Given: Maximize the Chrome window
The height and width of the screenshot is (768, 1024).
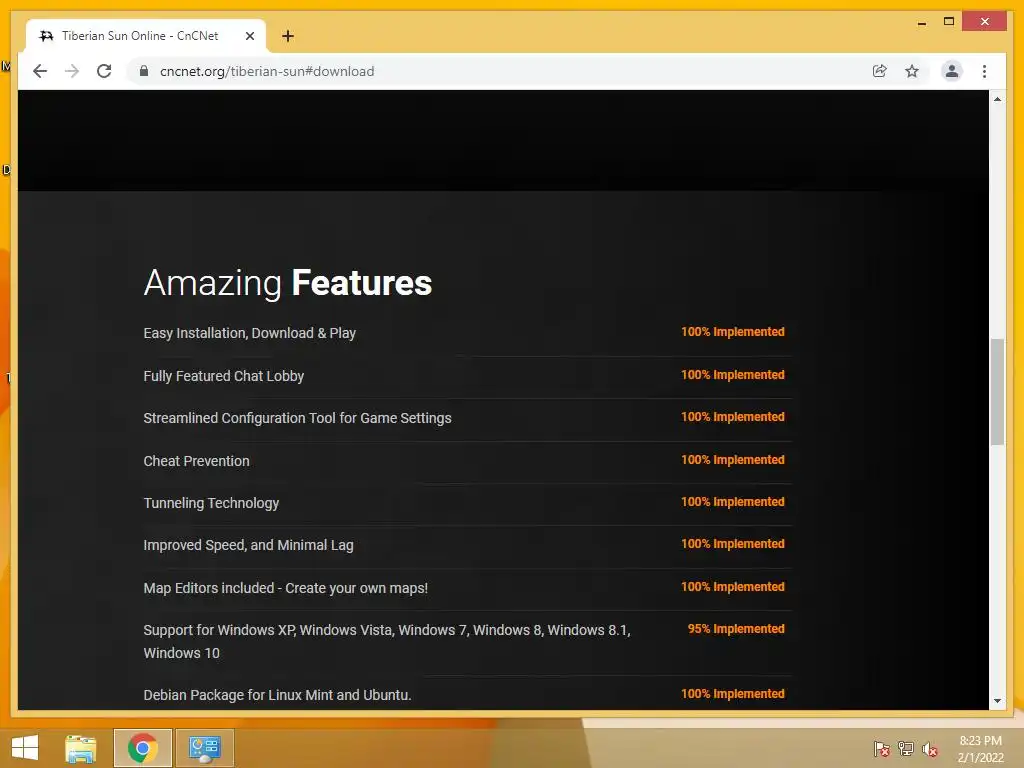Looking at the screenshot, I should pos(949,22).
